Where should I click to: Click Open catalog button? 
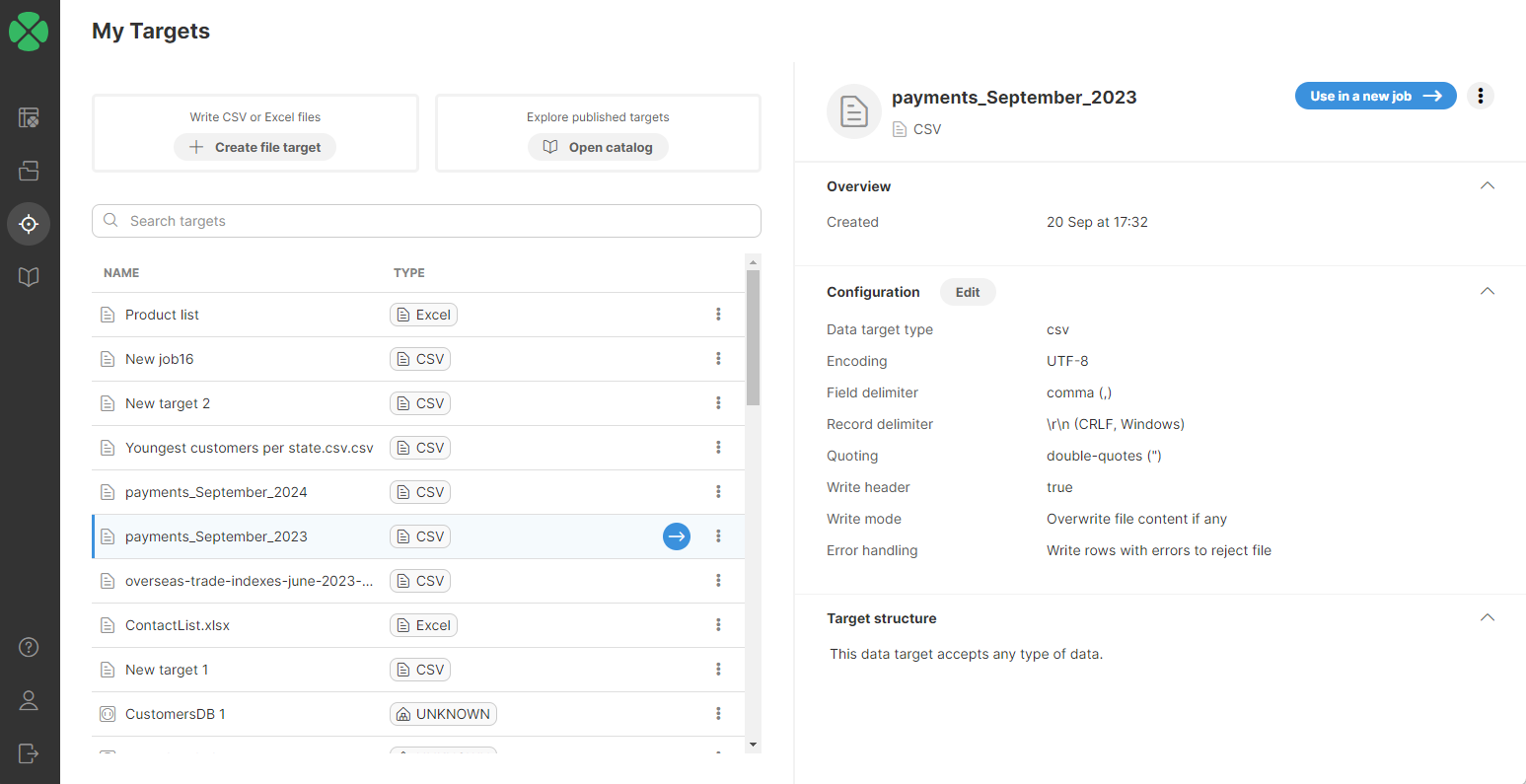[598, 147]
